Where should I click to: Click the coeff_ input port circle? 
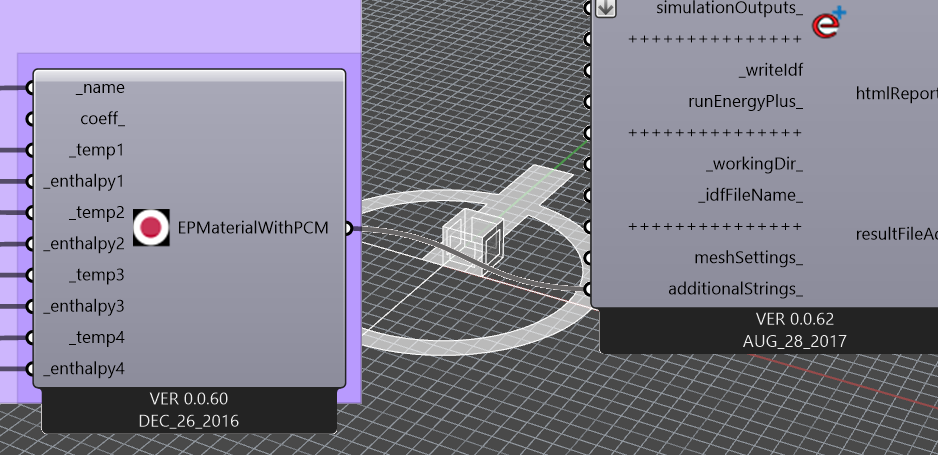pyautogui.click(x=30, y=119)
